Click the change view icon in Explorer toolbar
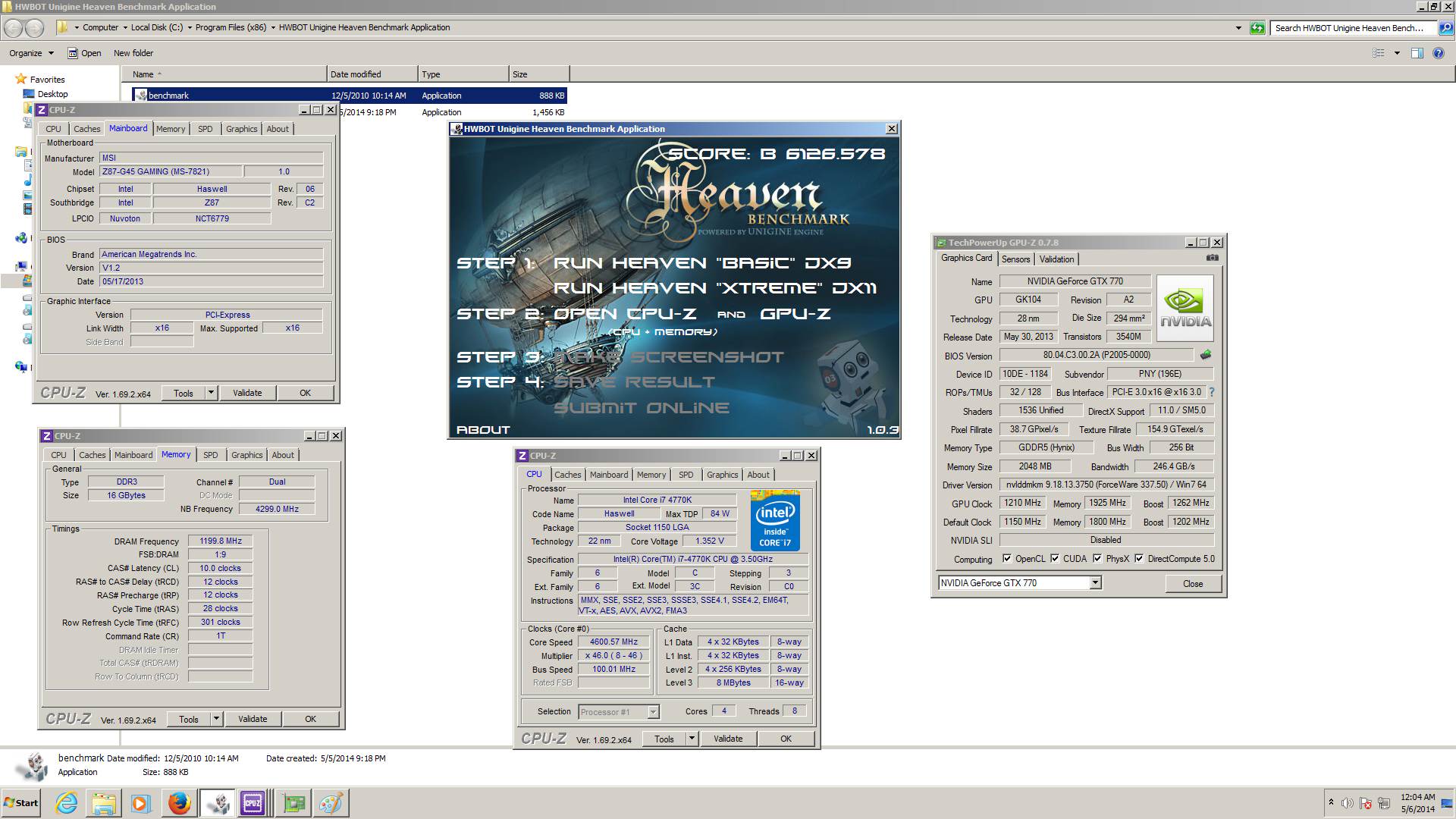This screenshot has height=819, width=1456. click(1379, 53)
